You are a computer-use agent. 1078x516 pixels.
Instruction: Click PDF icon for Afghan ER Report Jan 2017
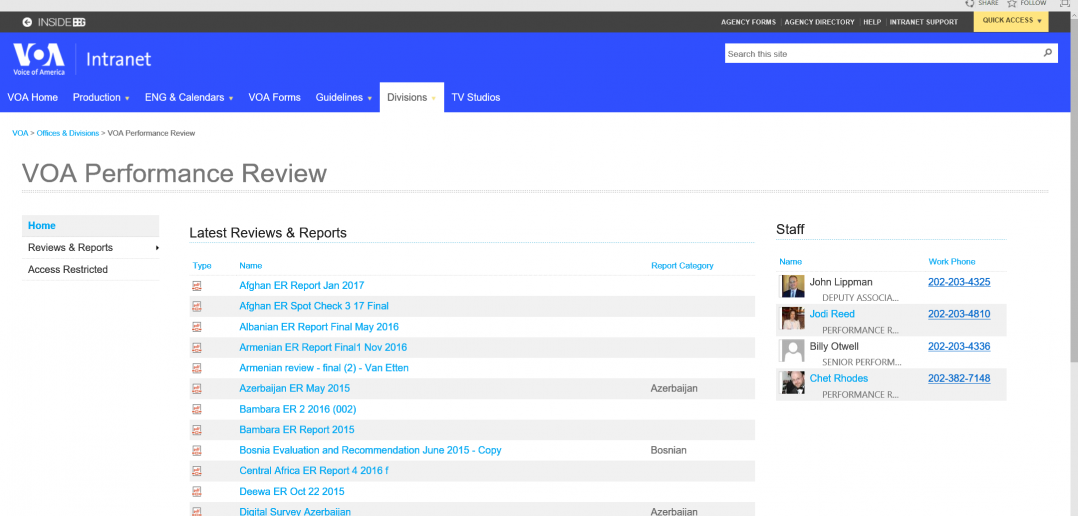[x=197, y=286]
